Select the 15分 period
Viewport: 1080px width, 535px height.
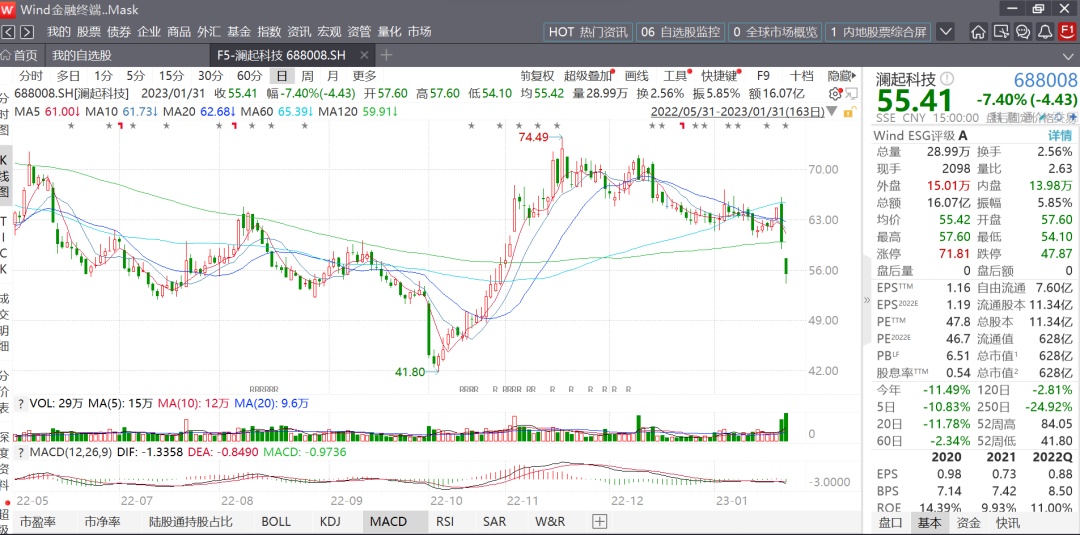(x=172, y=76)
